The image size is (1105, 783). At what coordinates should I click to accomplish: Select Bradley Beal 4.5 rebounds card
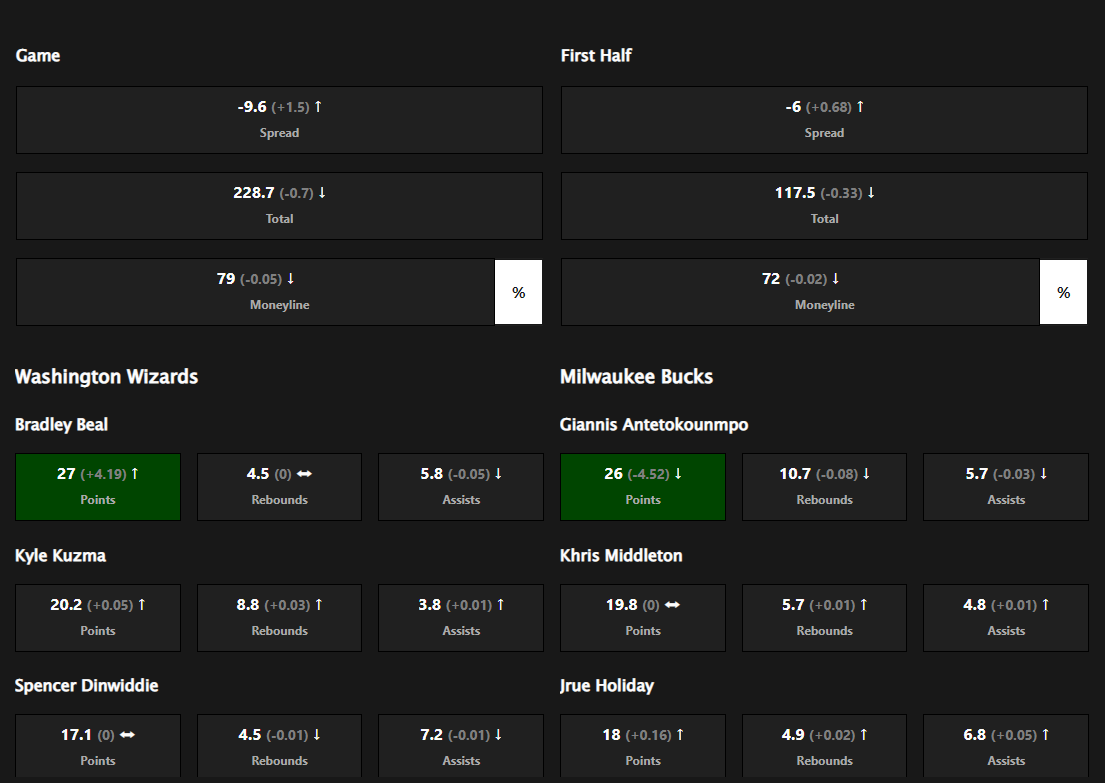pos(279,487)
